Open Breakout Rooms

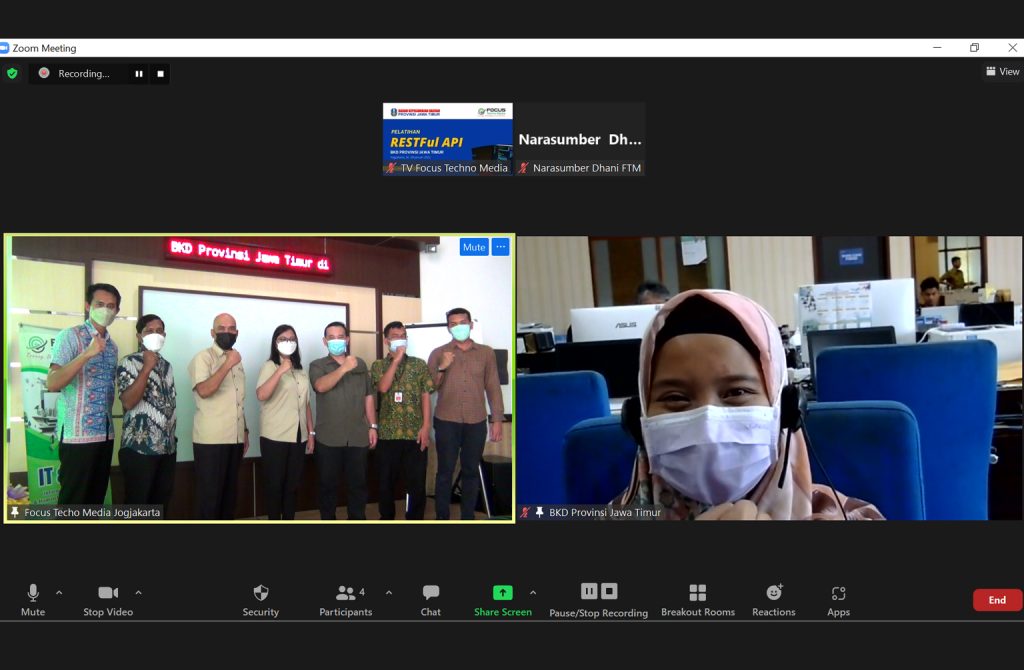[x=697, y=592]
